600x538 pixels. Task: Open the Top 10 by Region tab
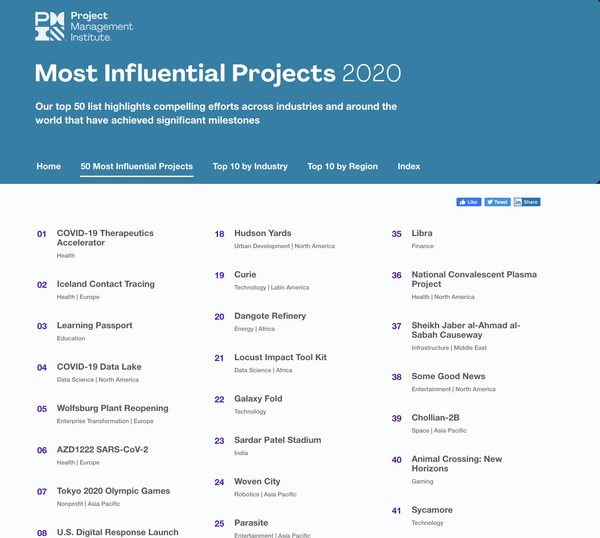(x=342, y=166)
